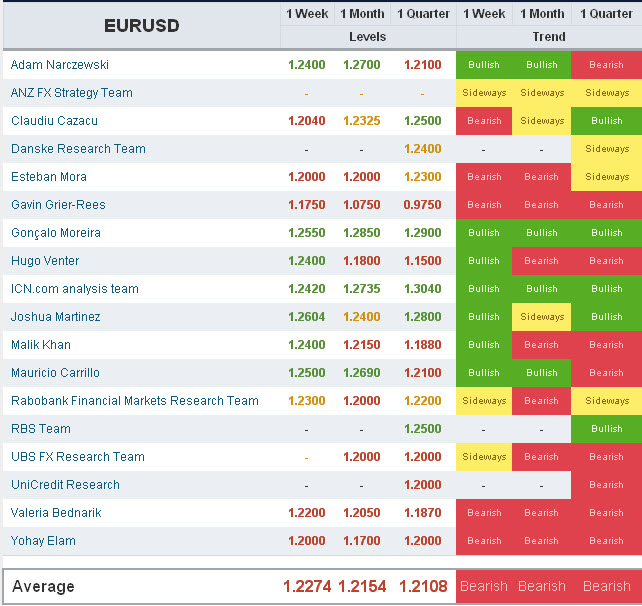Select the Esteban Mora link
The height and width of the screenshot is (606, 642).
(49, 176)
